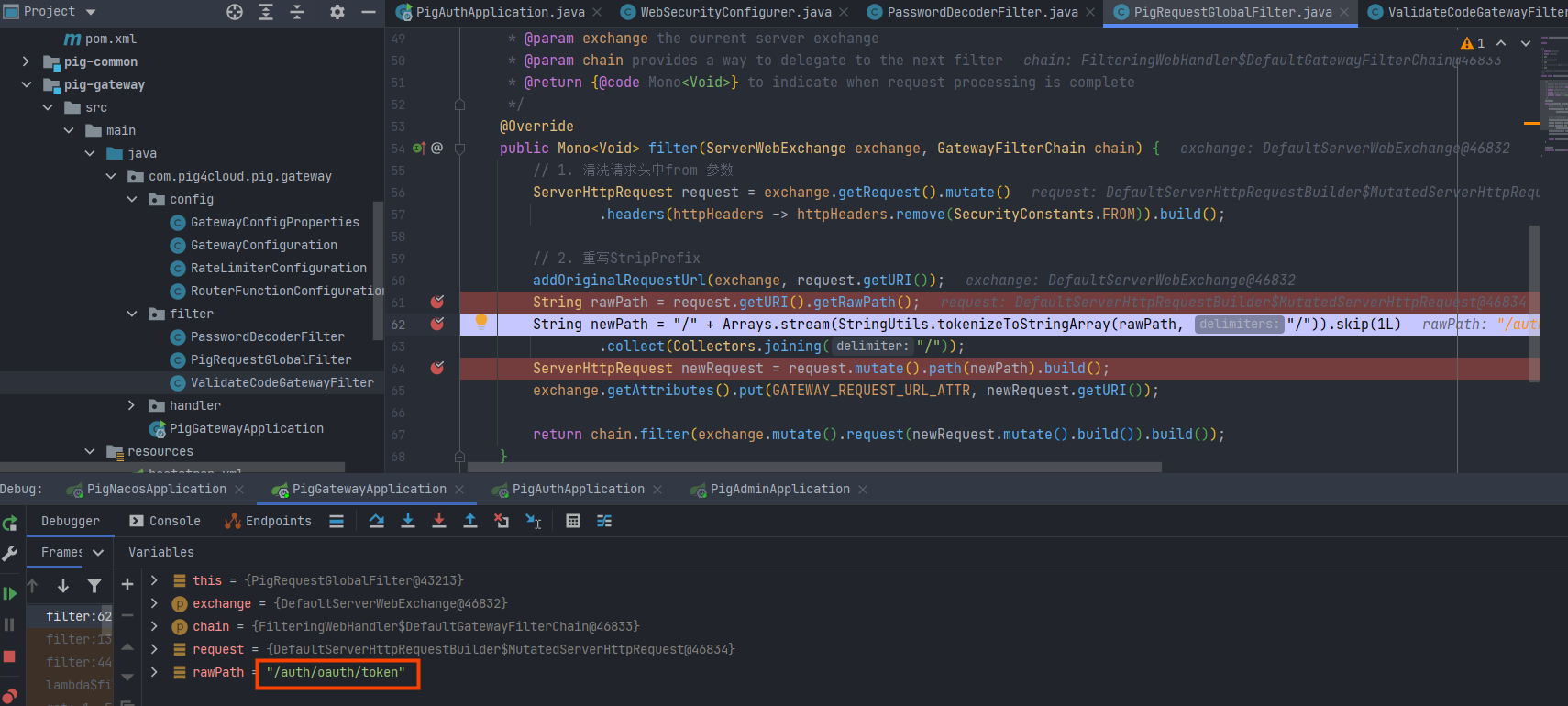Open GatewayConfiguration class in tree
The width and height of the screenshot is (1568, 706).
(264, 245)
